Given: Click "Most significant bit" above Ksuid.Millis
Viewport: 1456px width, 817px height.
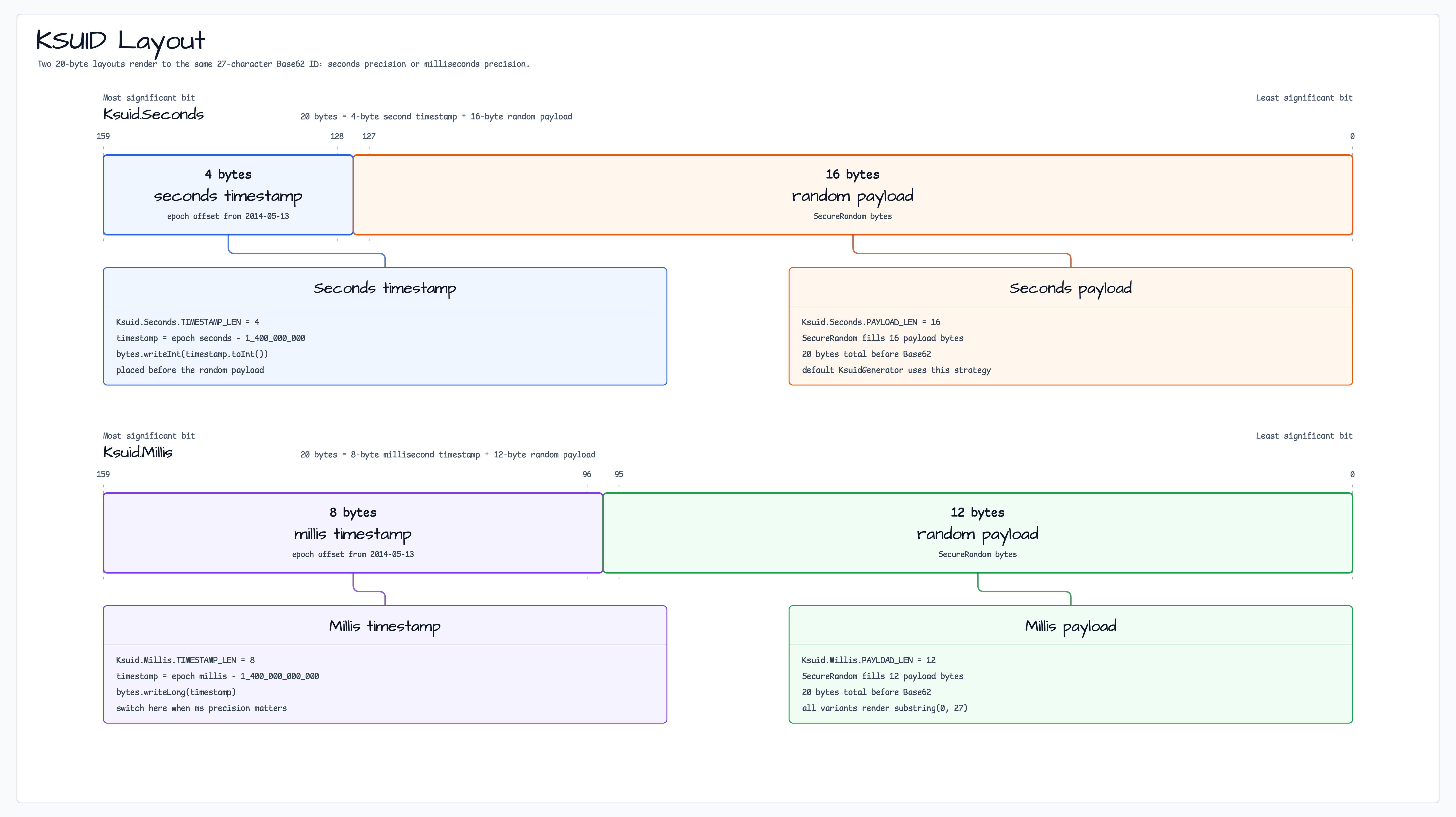Looking at the screenshot, I should tap(149, 436).
